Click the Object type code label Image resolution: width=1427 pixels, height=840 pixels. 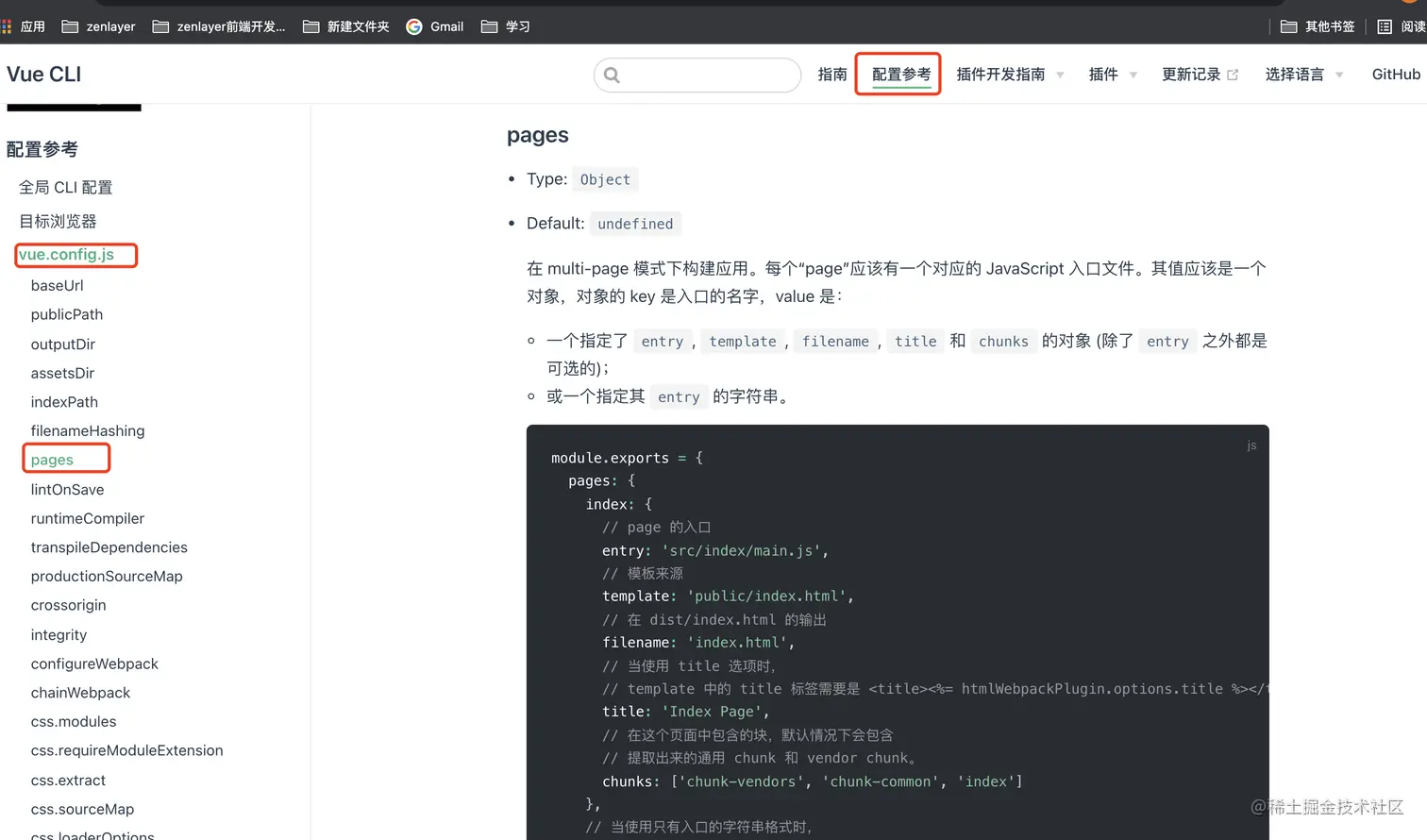pyautogui.click(x=605, y=179)
